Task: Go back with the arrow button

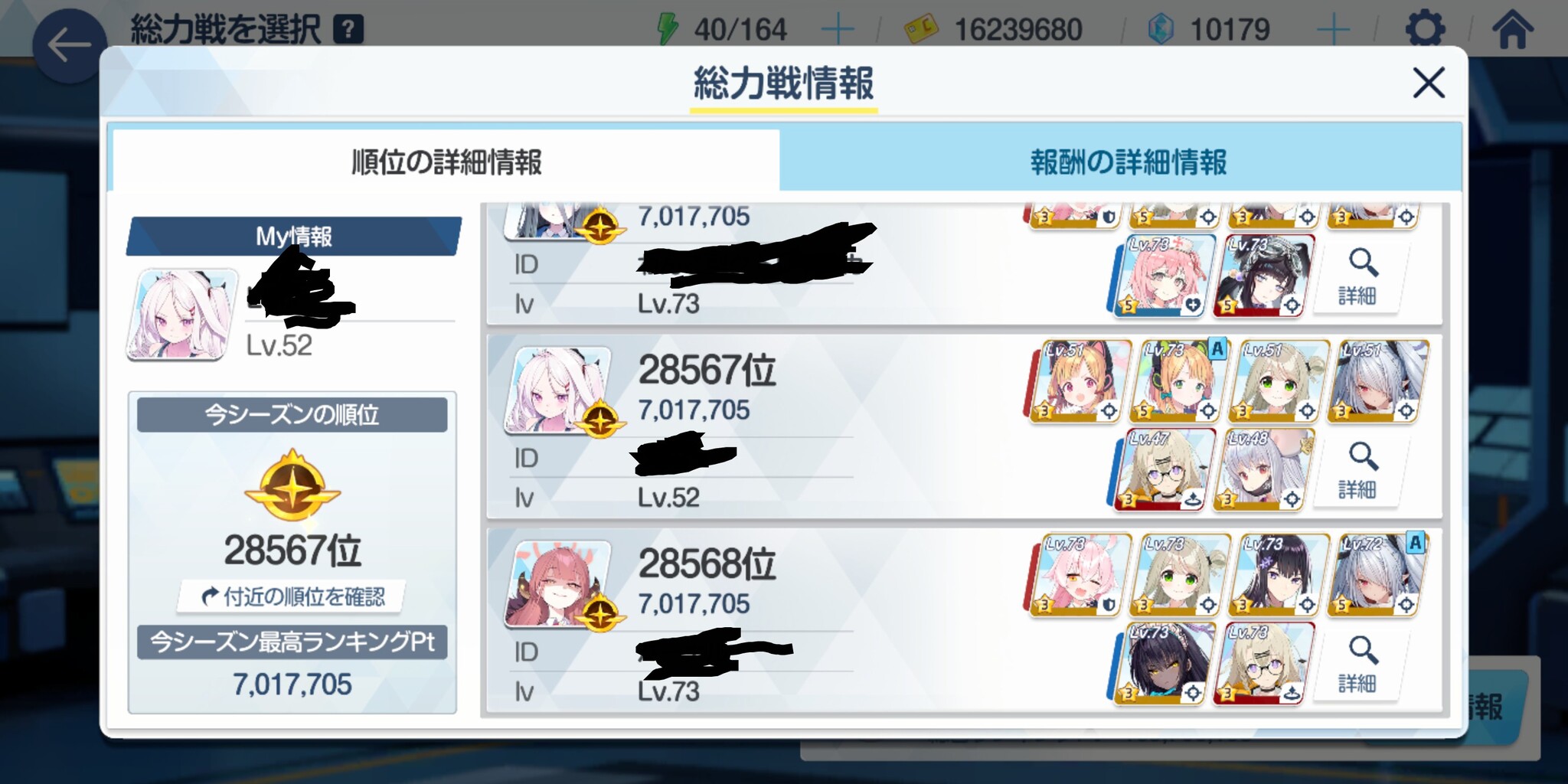Action: 69,46
